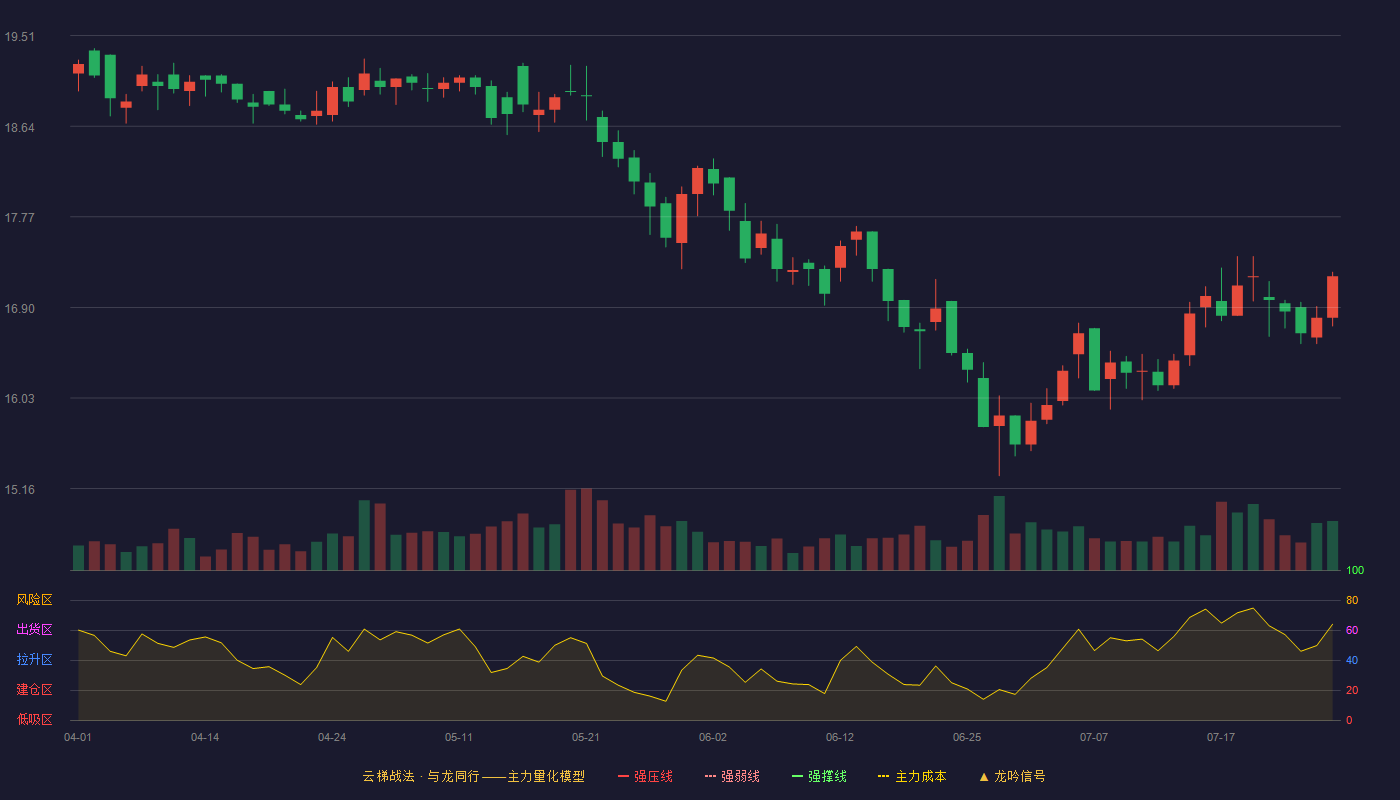Click the 05-21 date label
This screenshot has height=800, width=1400.
[x=586, y=737]
